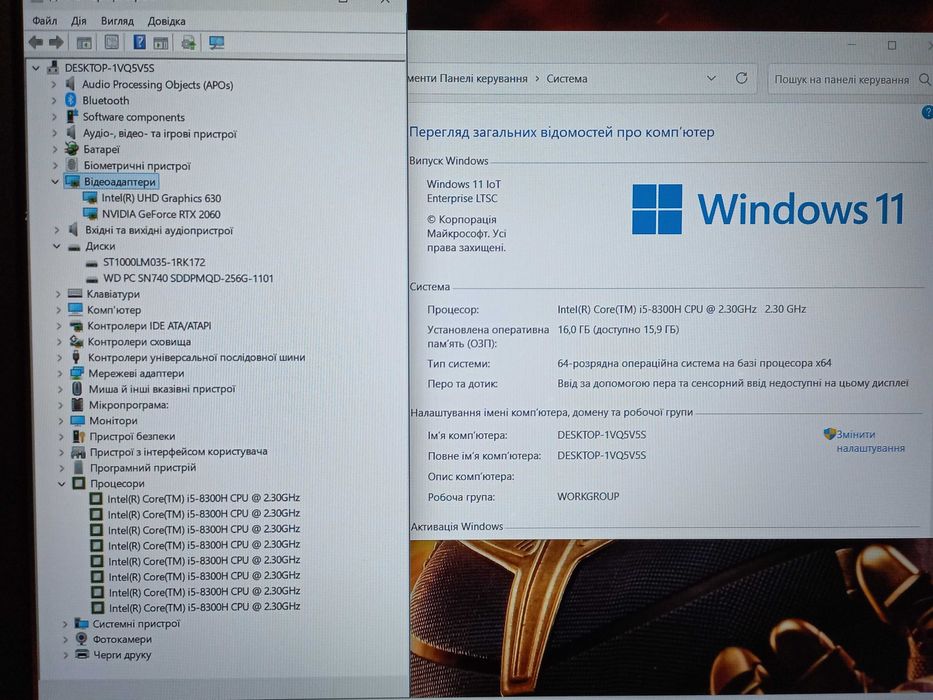Select the Bluetooth device category icon
The height and width of the screenshot is (700, 933).
coord(71,100)
